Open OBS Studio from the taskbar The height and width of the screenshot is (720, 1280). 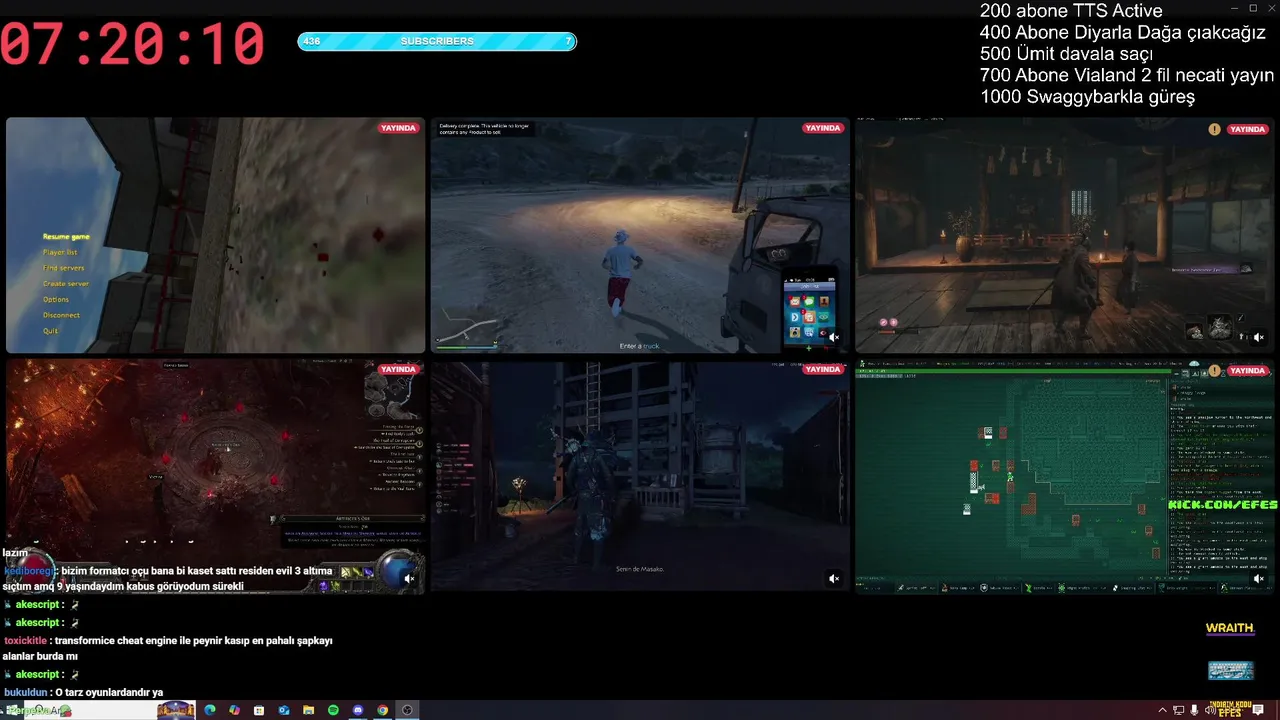tap(407, 710)
